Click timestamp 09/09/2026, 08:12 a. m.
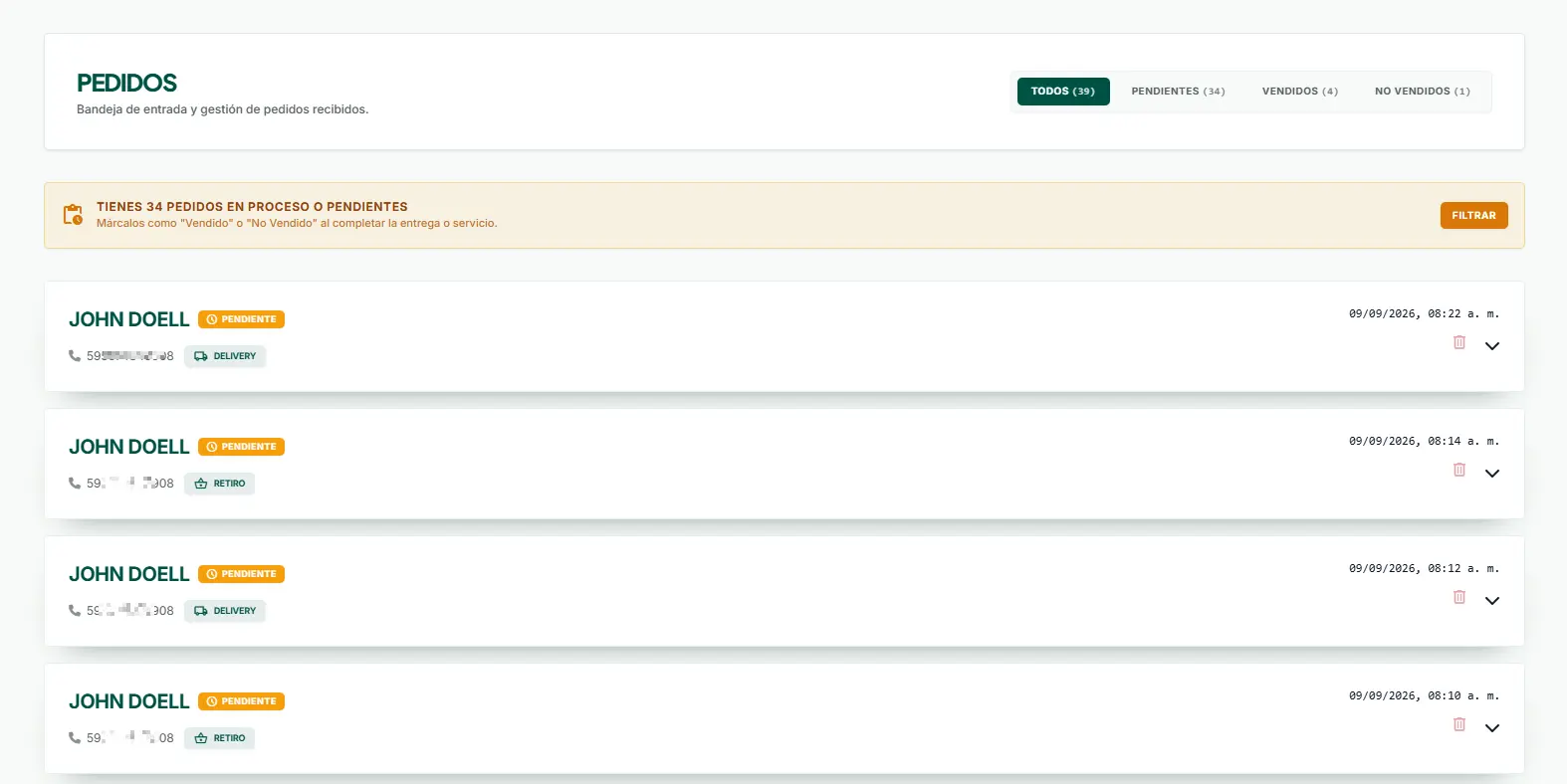Image resolution: width=1567 pixels, height=784 pixels. tap(1424, 568)
